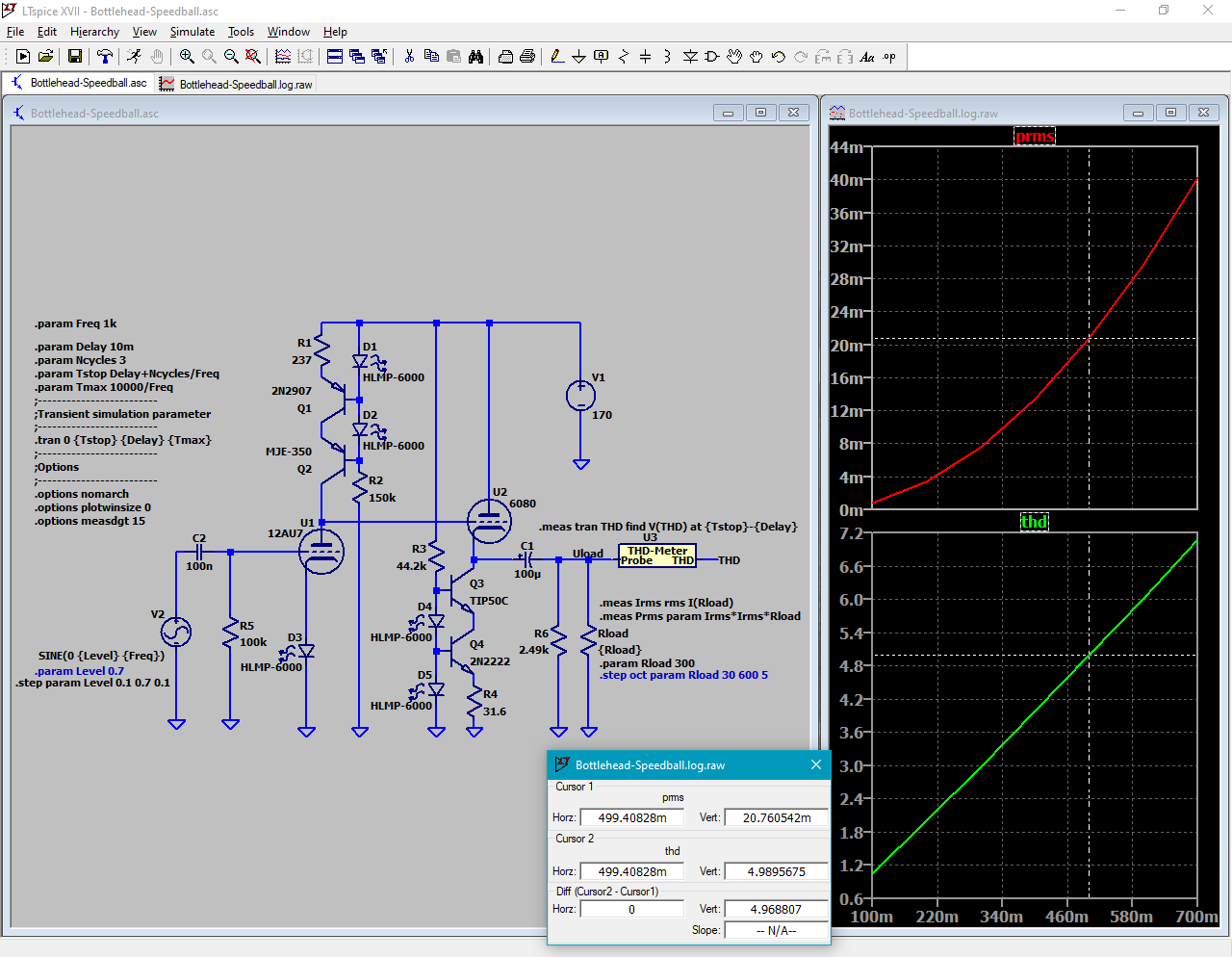Click the New Schematic toolbar icon
Screen dimensions: 1232x957
pyautogui.click(x=23, y=57)
